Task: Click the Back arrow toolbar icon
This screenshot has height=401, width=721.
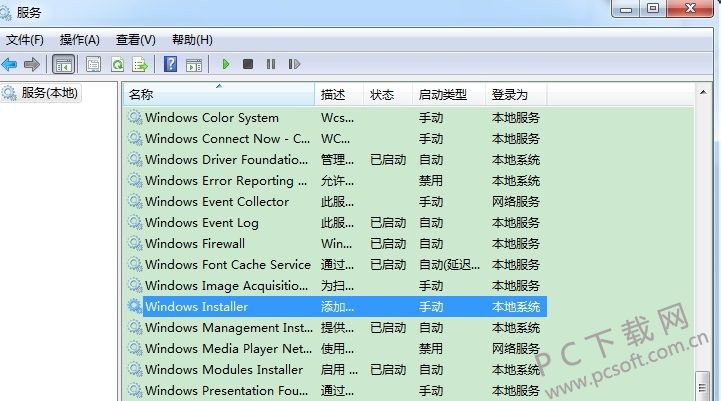Action: click(9, 64)
